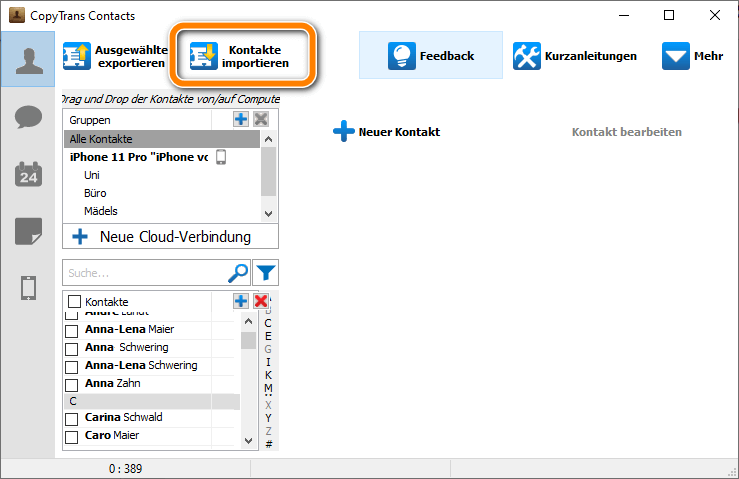
Task: Toggle the select-all Kontakte checkbox
Action: [74, 301]
